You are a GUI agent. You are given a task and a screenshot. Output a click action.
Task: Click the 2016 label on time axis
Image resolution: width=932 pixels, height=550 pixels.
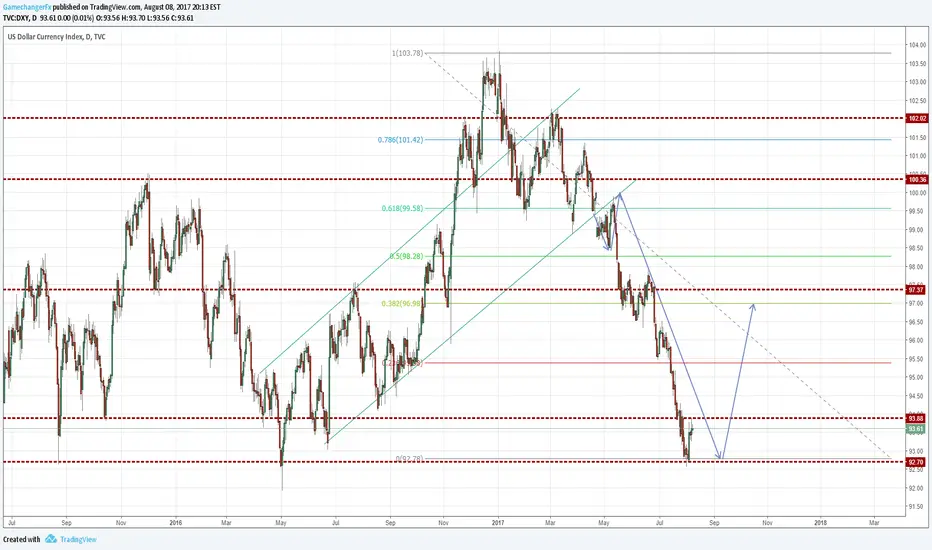175,523
